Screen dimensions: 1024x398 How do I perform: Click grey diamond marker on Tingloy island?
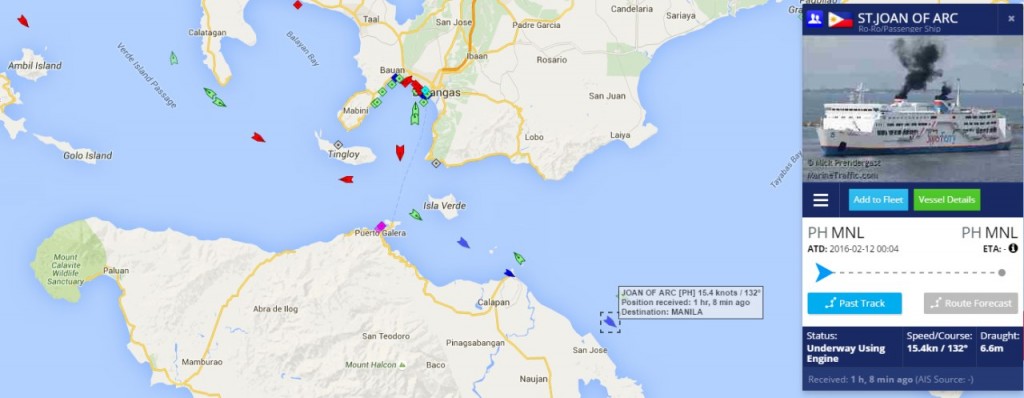click(x=338, y=144)
